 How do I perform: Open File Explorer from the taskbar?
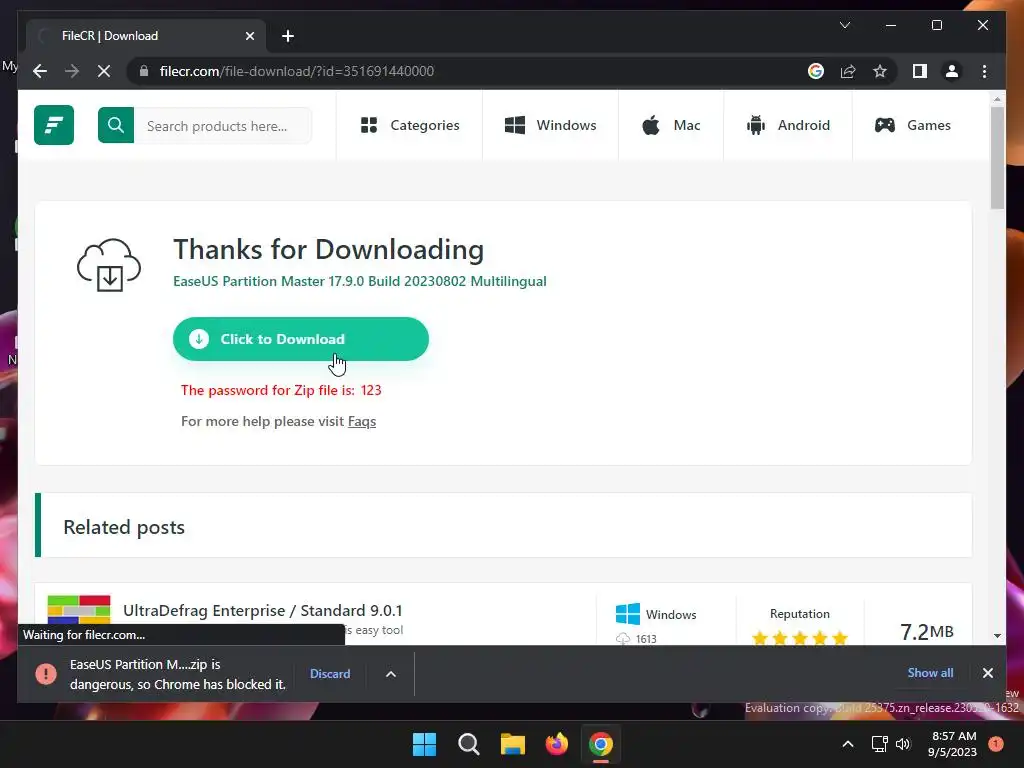pos(513,744)
